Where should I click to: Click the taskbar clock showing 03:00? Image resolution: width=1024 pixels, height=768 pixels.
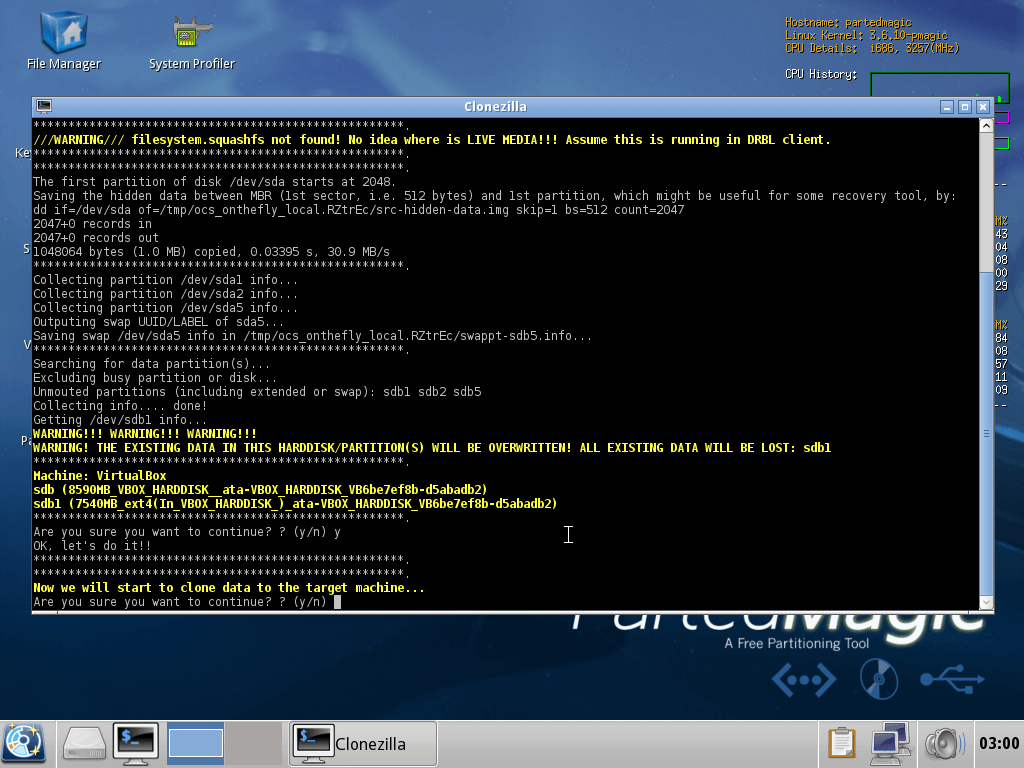click(x=998, y=743)
